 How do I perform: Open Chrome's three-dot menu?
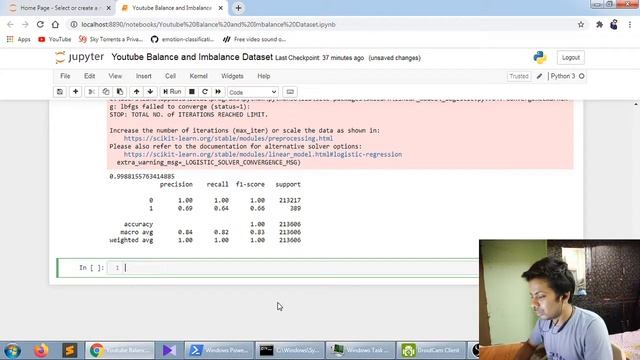(x=630, y=24)
